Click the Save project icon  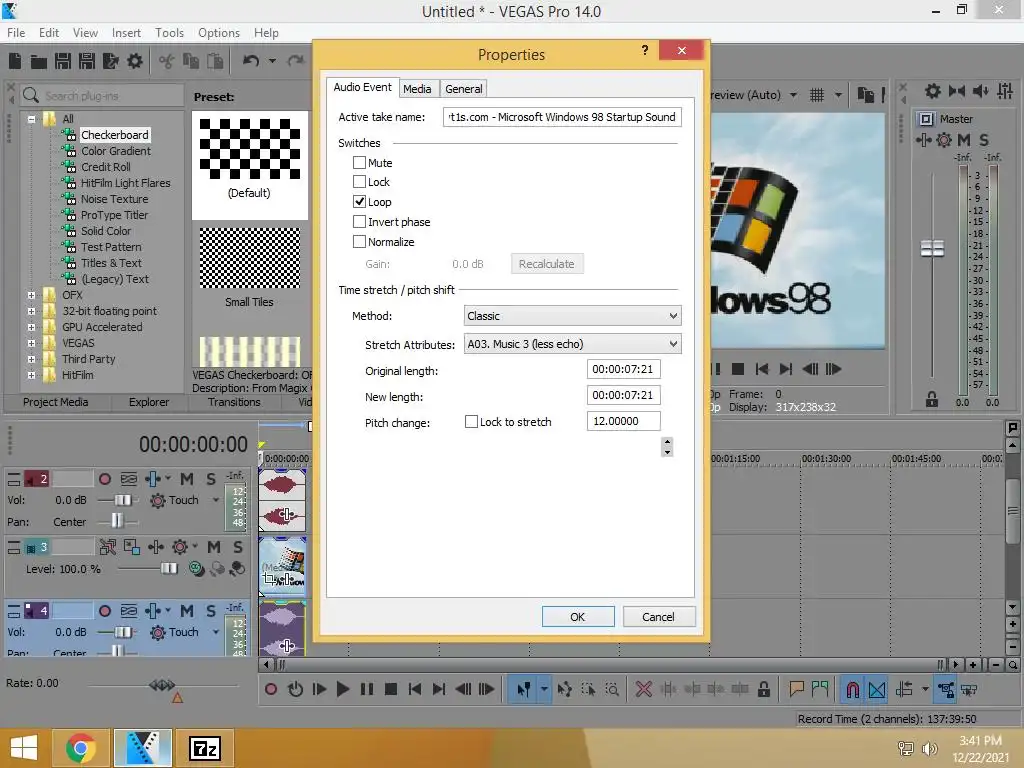click(63, 61)
